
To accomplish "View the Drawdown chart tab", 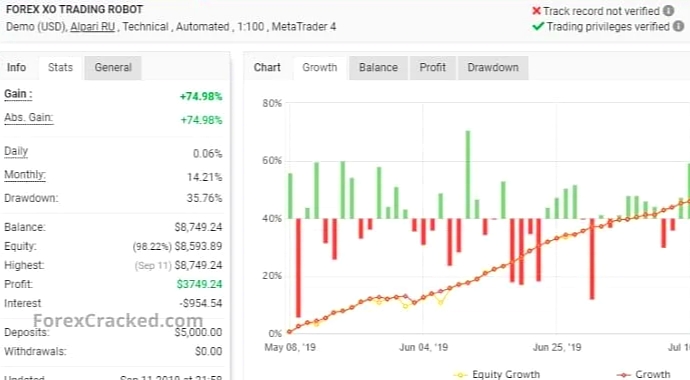I will (x=493, y=68).
